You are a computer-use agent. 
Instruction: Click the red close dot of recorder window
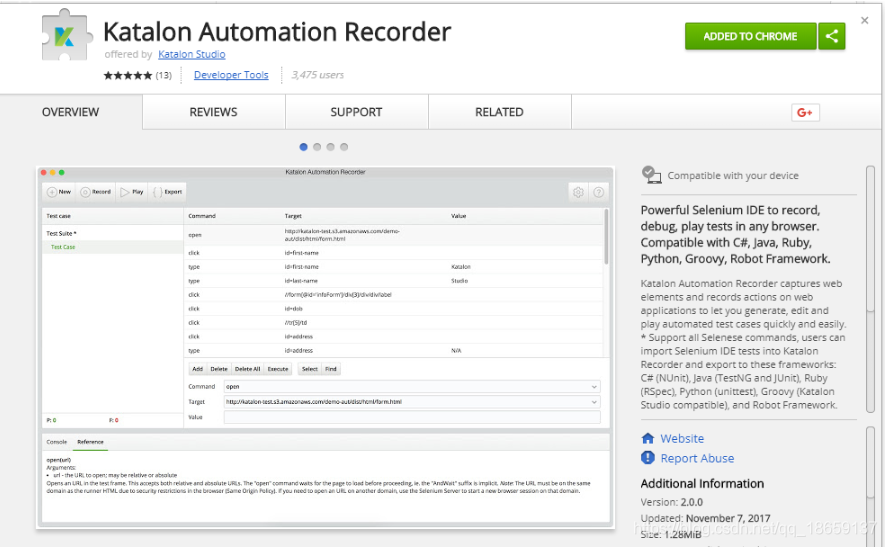click(44, 173)
